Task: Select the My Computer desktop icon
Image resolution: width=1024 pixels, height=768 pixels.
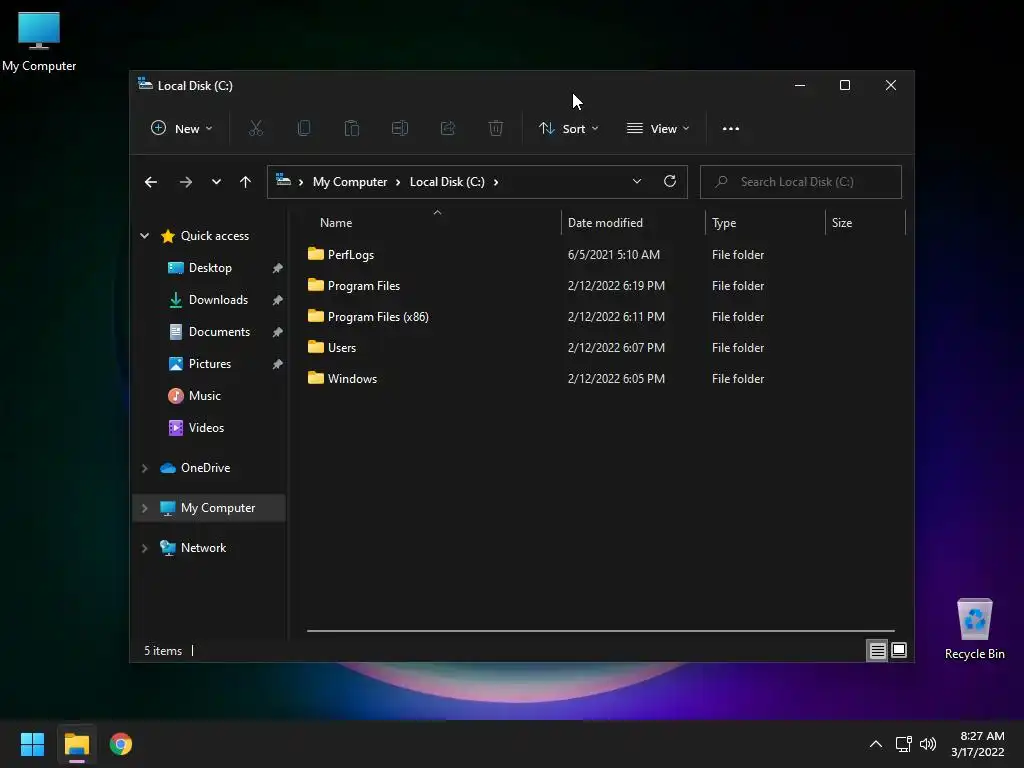Action: click(39, 40)
